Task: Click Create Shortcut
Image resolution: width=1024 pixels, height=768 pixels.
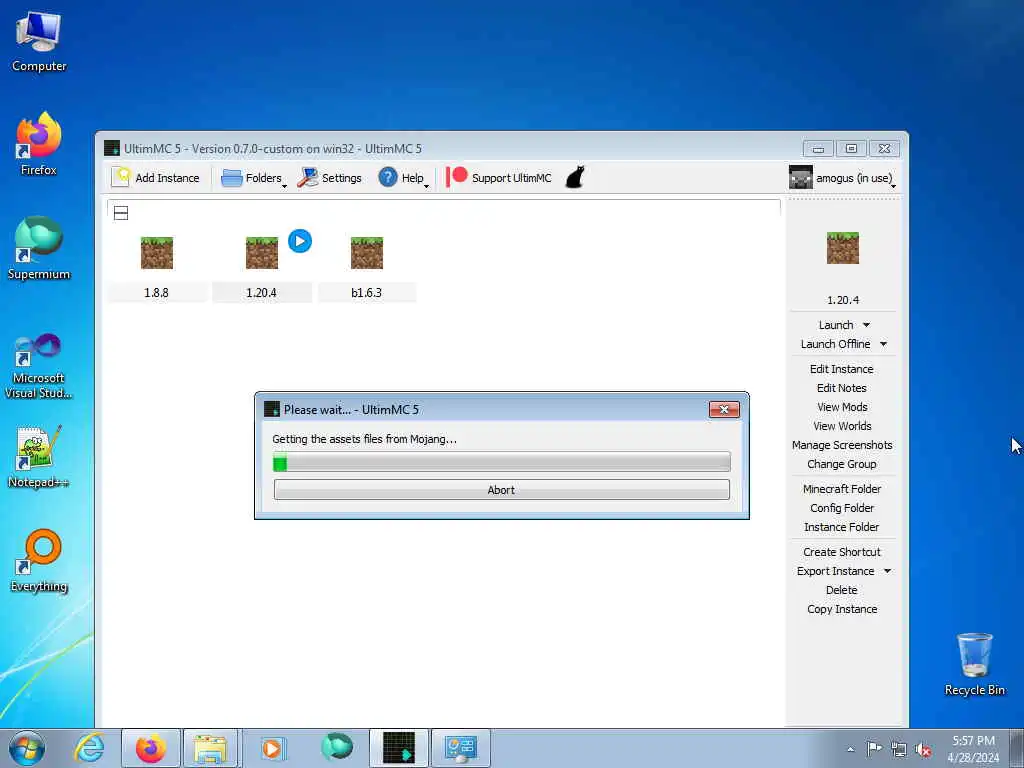Action: tap(842, 552)
